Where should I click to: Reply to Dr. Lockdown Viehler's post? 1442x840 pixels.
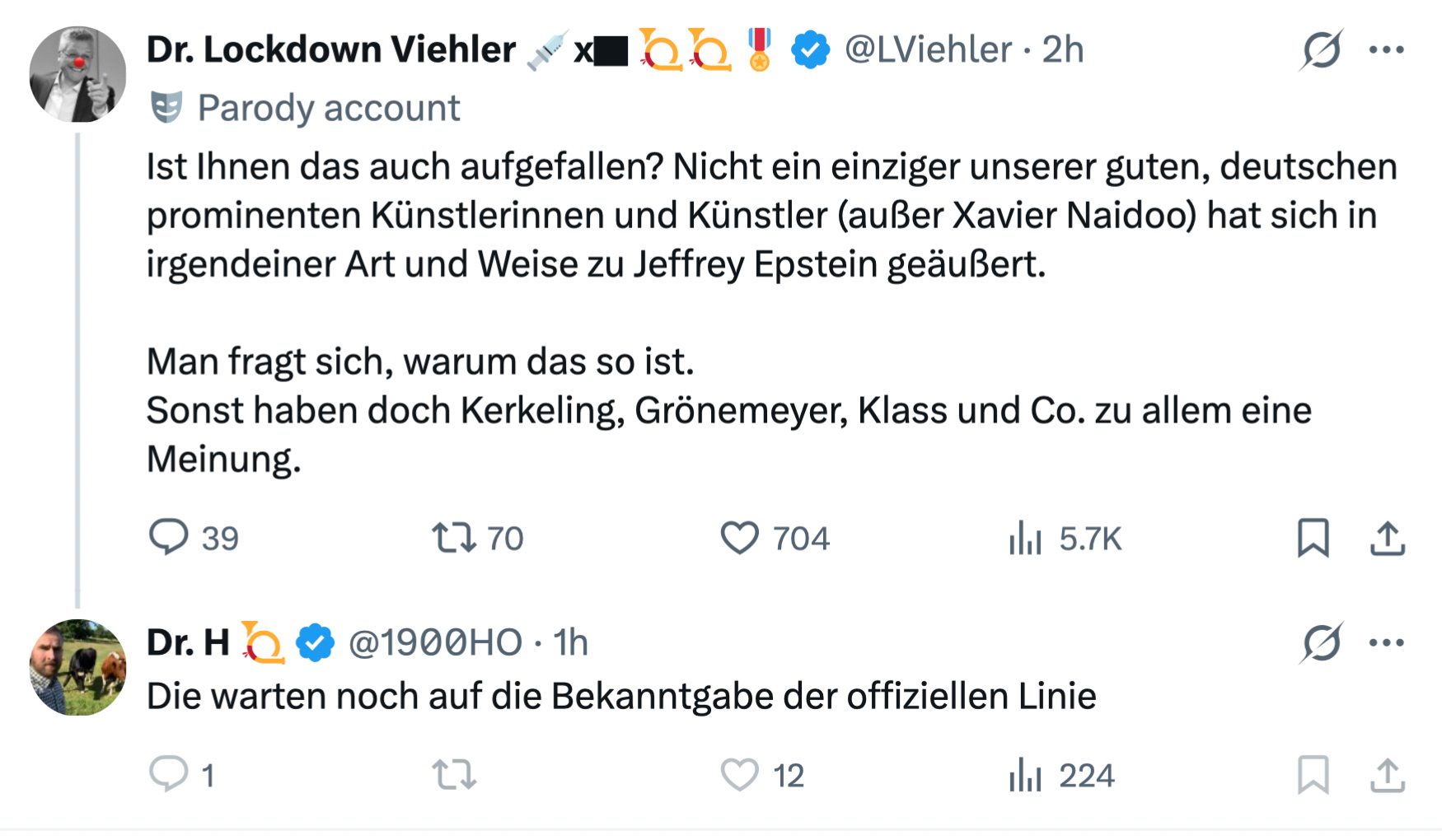tap(169, 538)
